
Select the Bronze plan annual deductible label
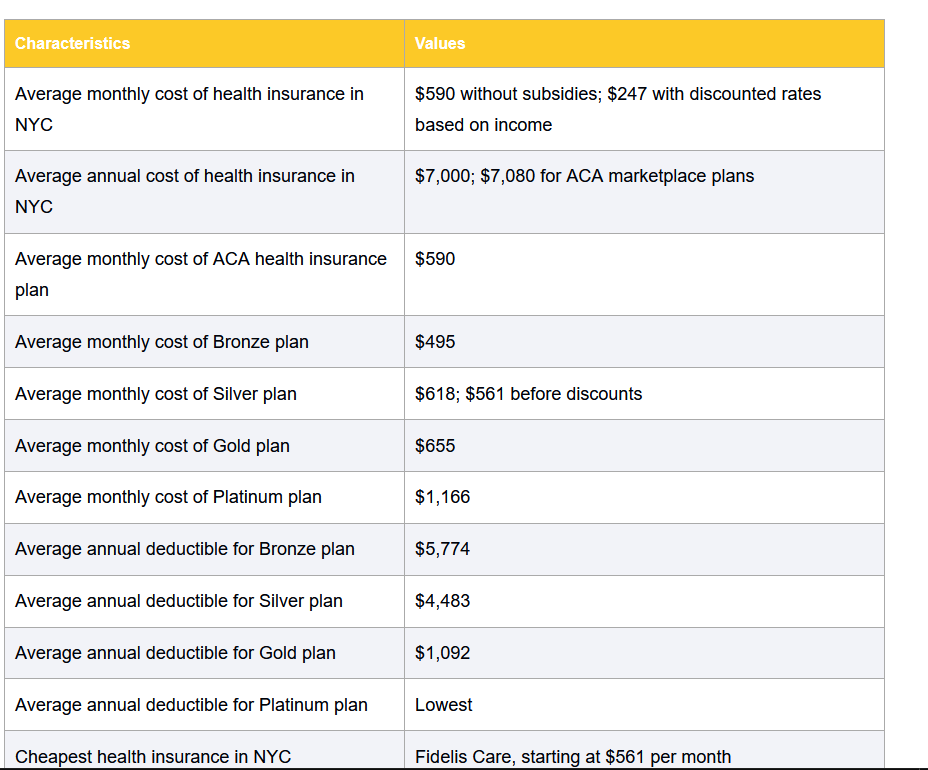[x=185, y=549]
